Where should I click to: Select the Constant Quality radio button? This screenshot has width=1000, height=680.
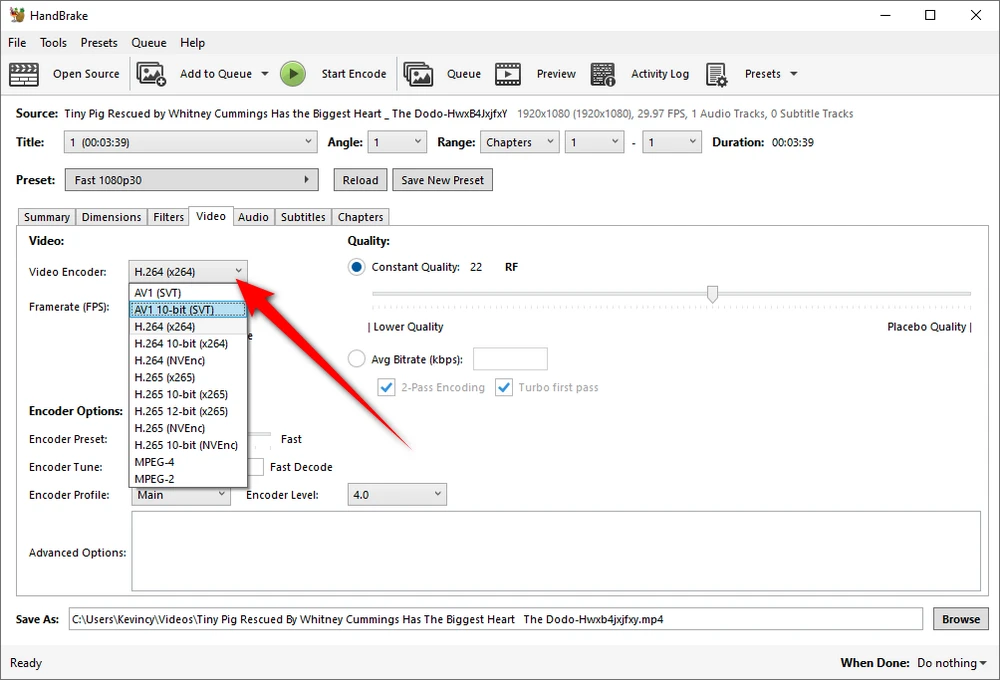[x=357, y=267]
